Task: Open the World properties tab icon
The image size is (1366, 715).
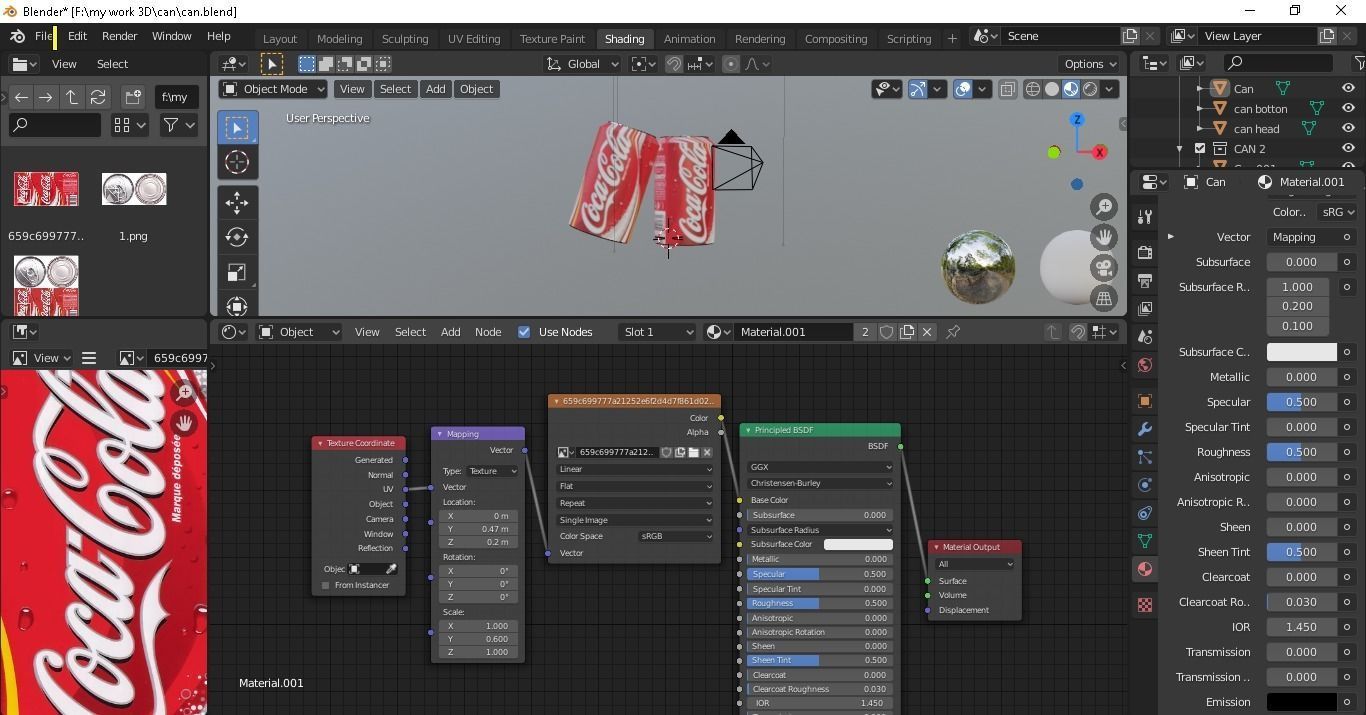Action: (1145, 365)
